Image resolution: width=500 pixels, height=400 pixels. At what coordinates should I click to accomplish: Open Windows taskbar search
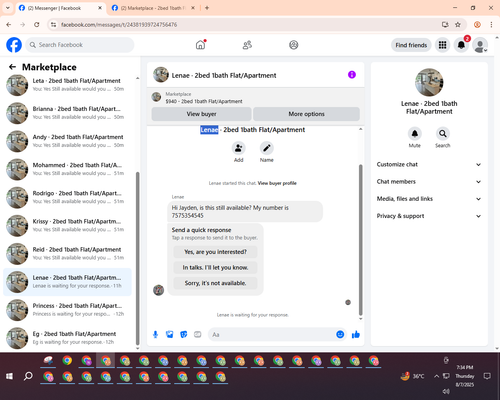pyautogui.click(x=28, y=376)
